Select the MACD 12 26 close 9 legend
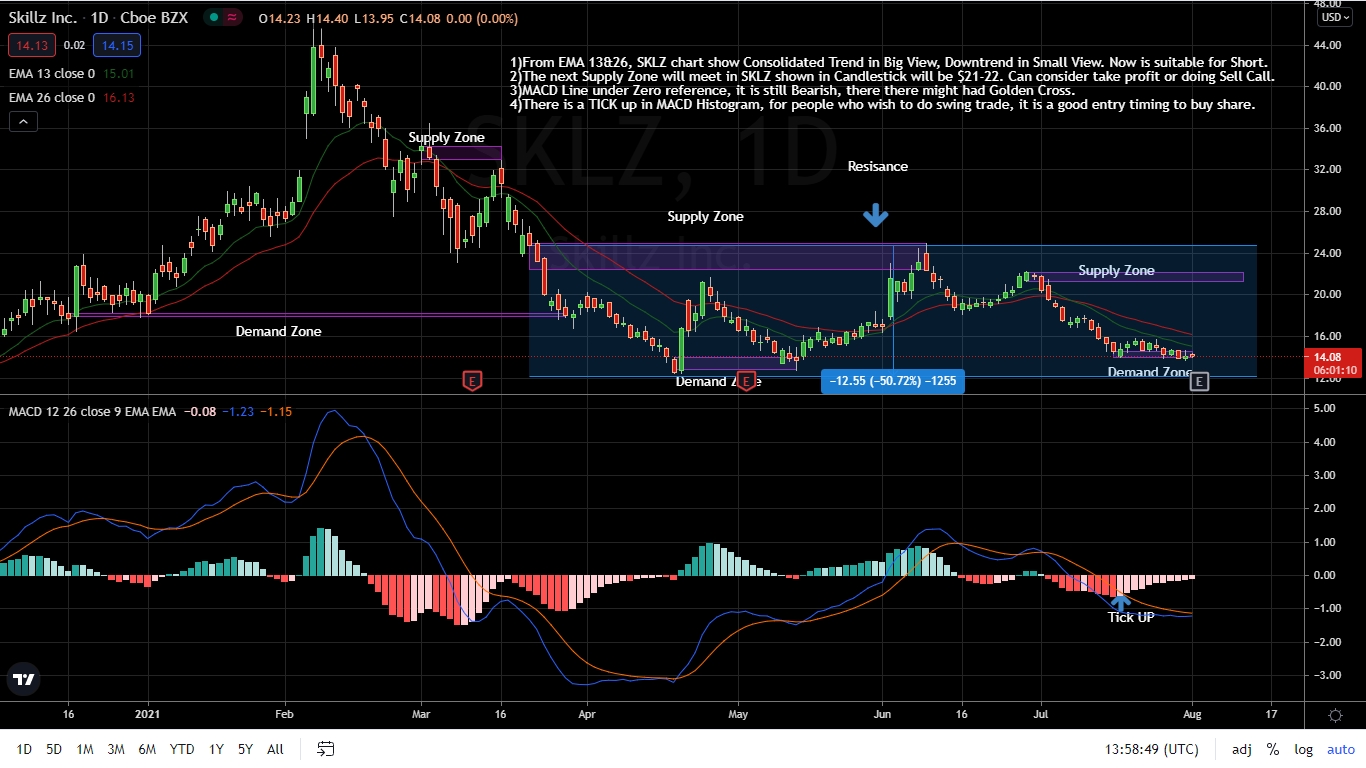This screenshot has height=768, width=1366. pos(92,411)
